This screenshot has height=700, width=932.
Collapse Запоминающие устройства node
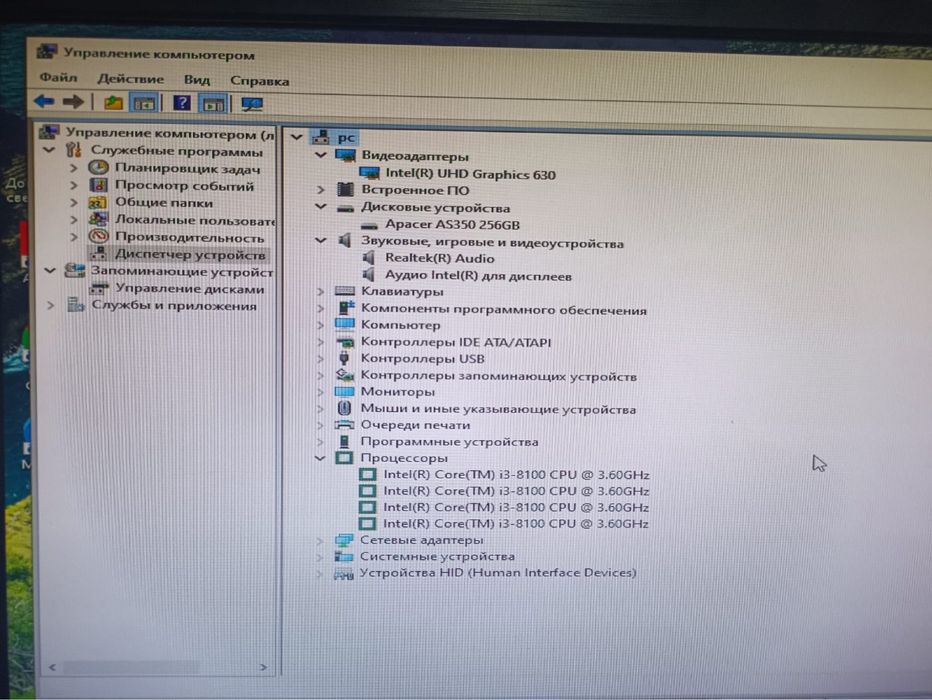tap(50, 271)
